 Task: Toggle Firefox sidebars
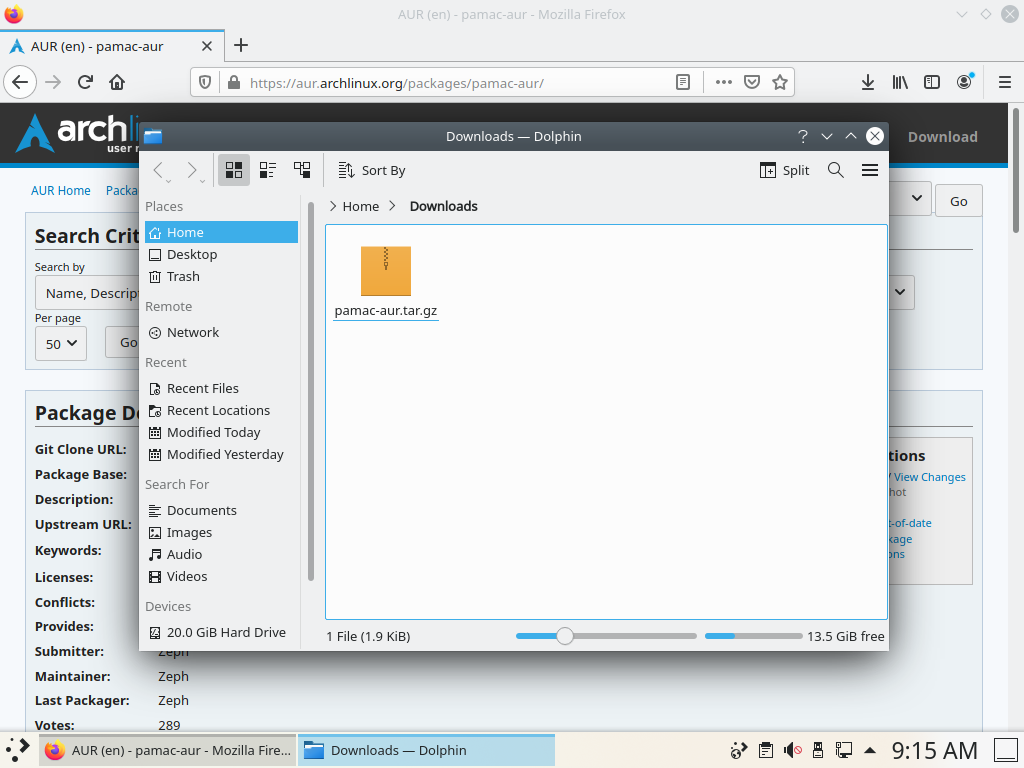point(932,82)
